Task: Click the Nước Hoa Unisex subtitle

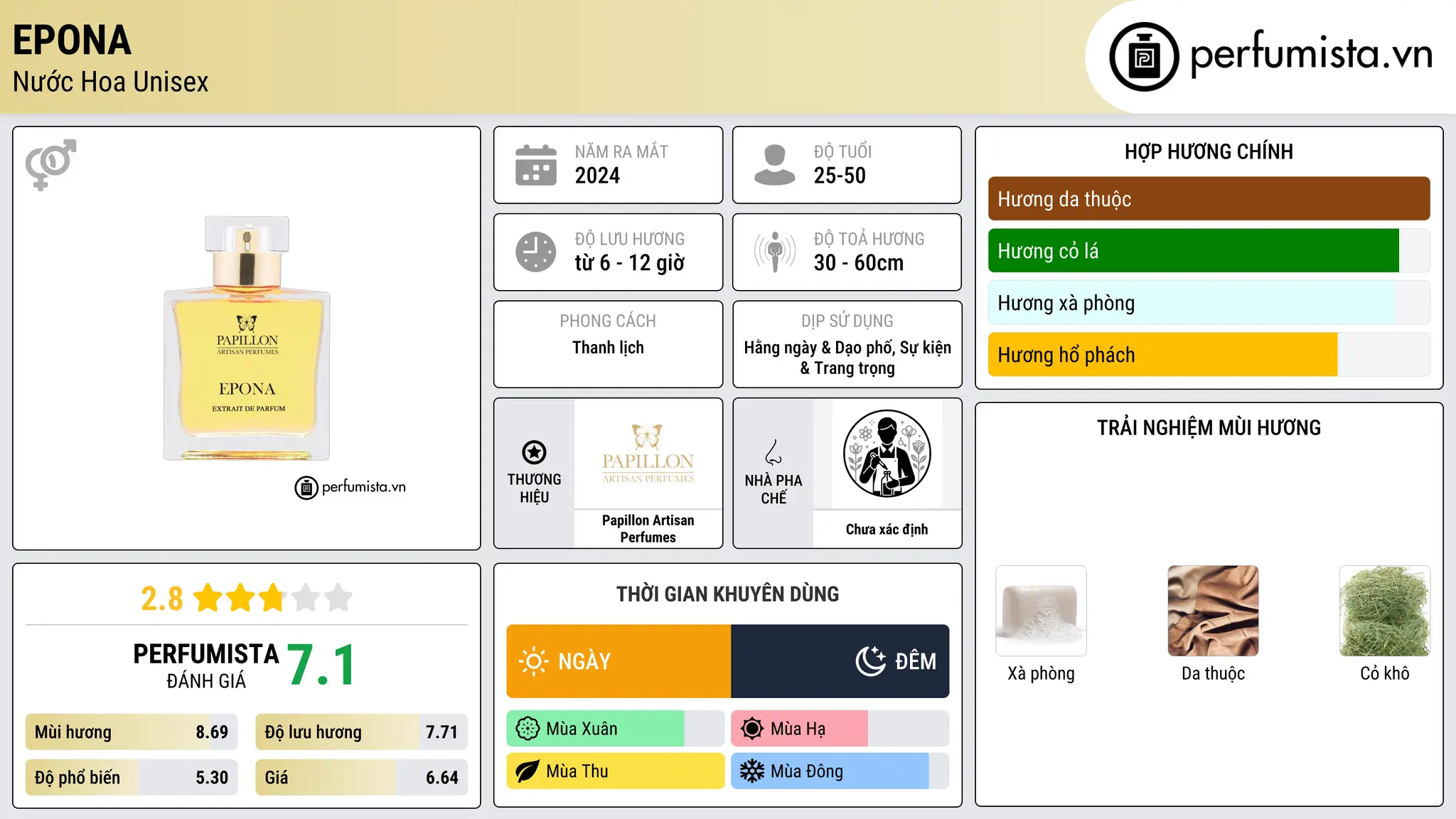Action: (110, 82)
